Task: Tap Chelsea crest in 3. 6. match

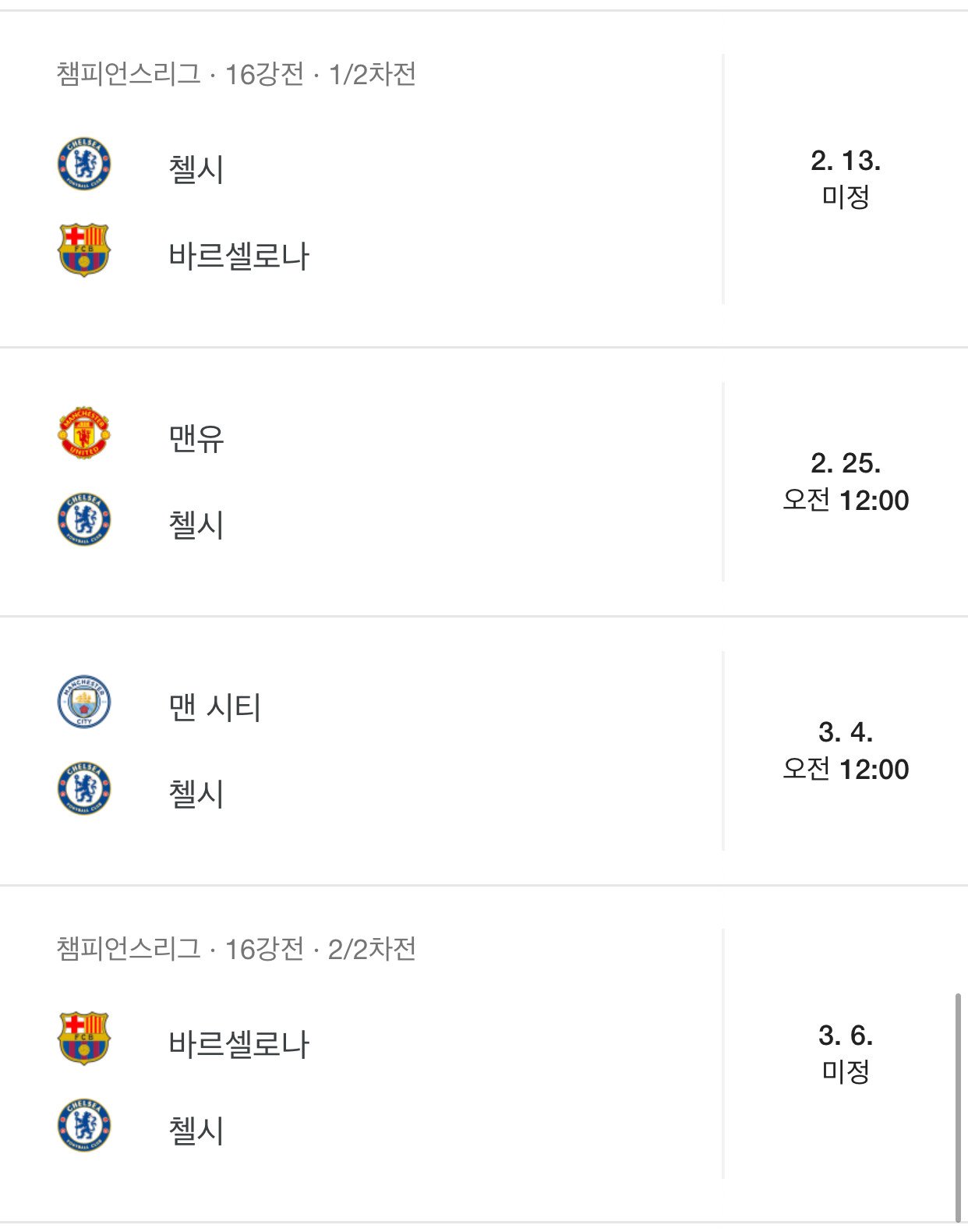Action: click(84, 1125)
